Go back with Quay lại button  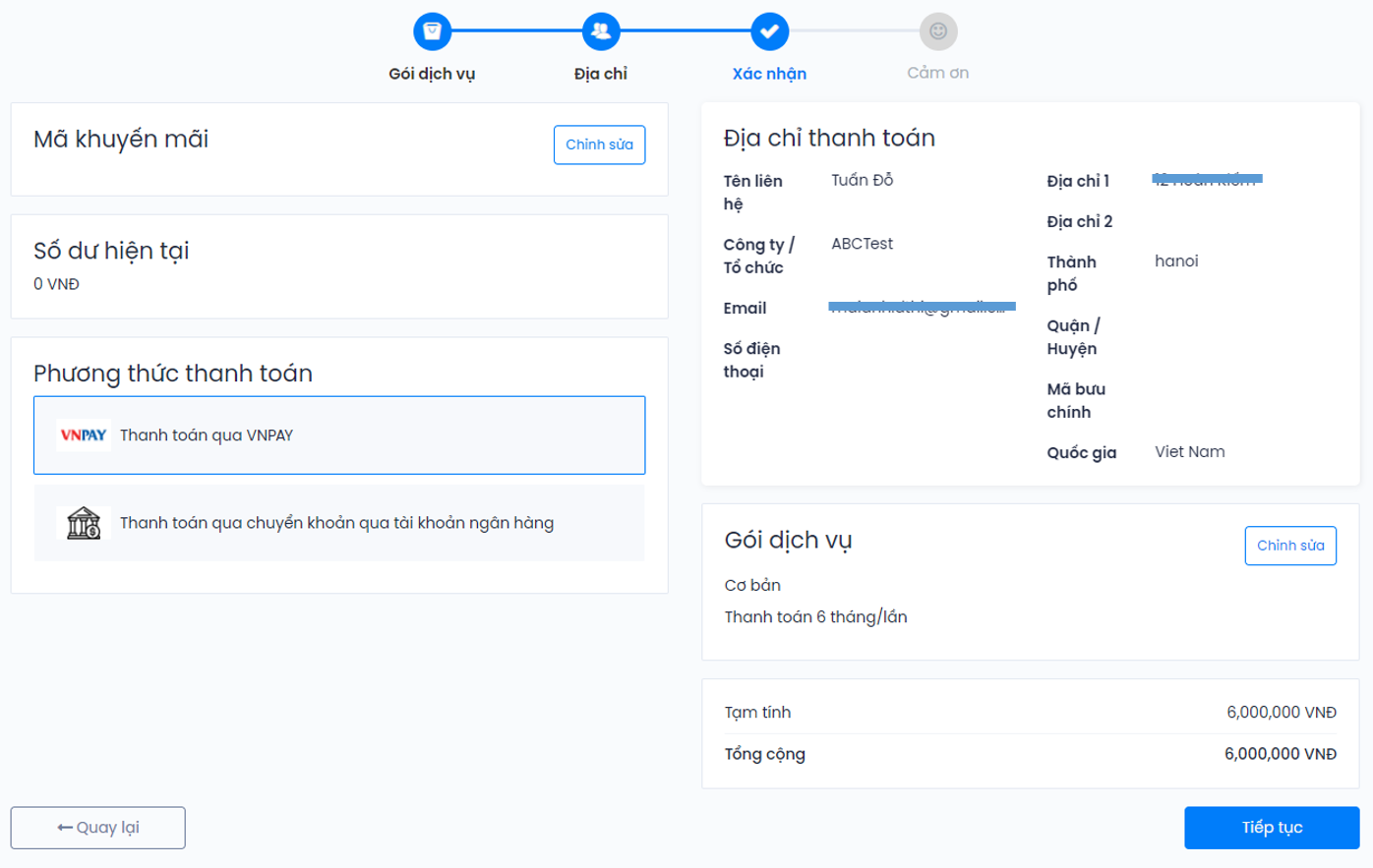pyautogui.click(x=98, y=828)
